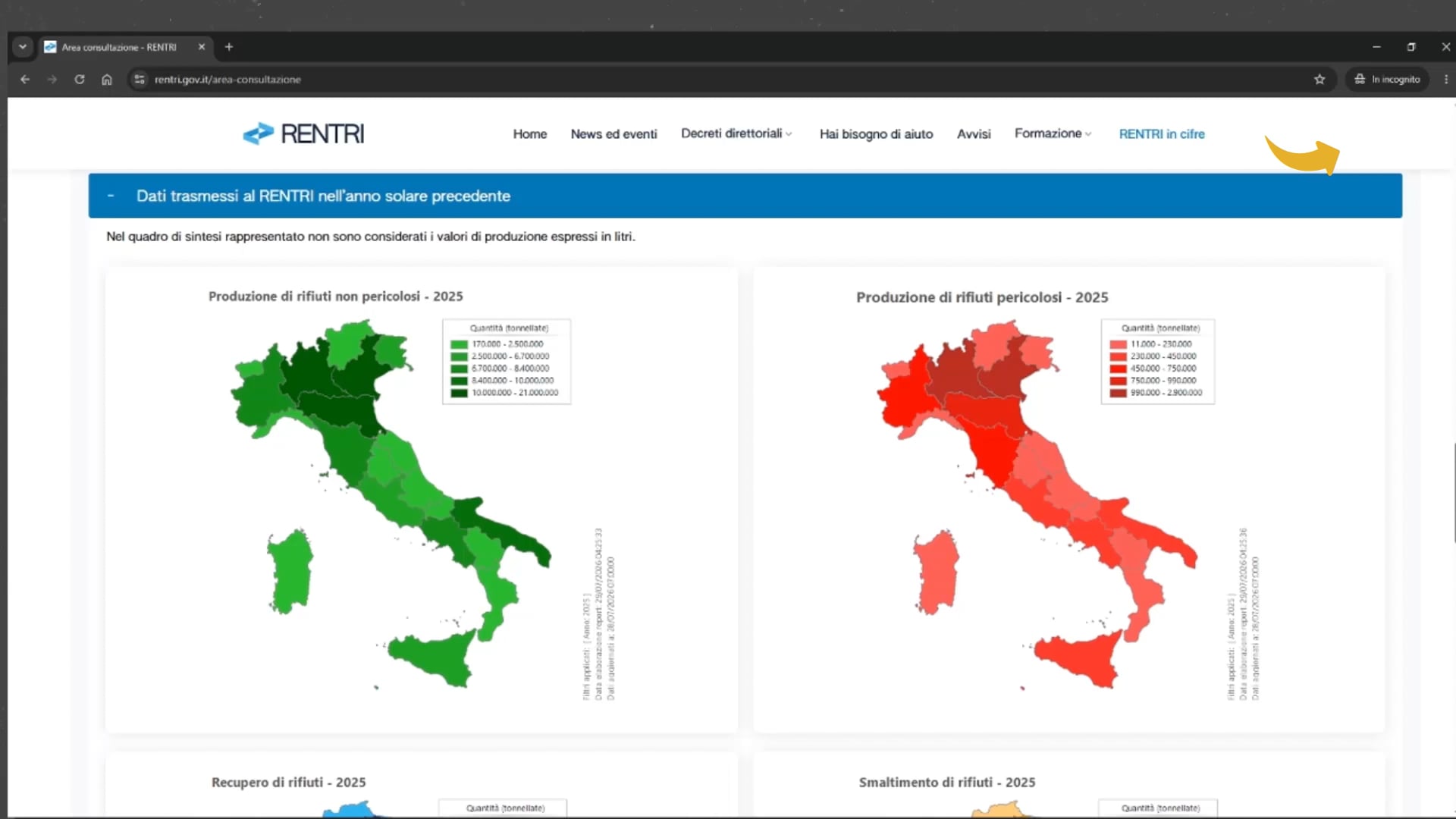Click green swatch 170.000 - 2.500.000
This screenshot has height=819, width=1456.
click(459, 344)
